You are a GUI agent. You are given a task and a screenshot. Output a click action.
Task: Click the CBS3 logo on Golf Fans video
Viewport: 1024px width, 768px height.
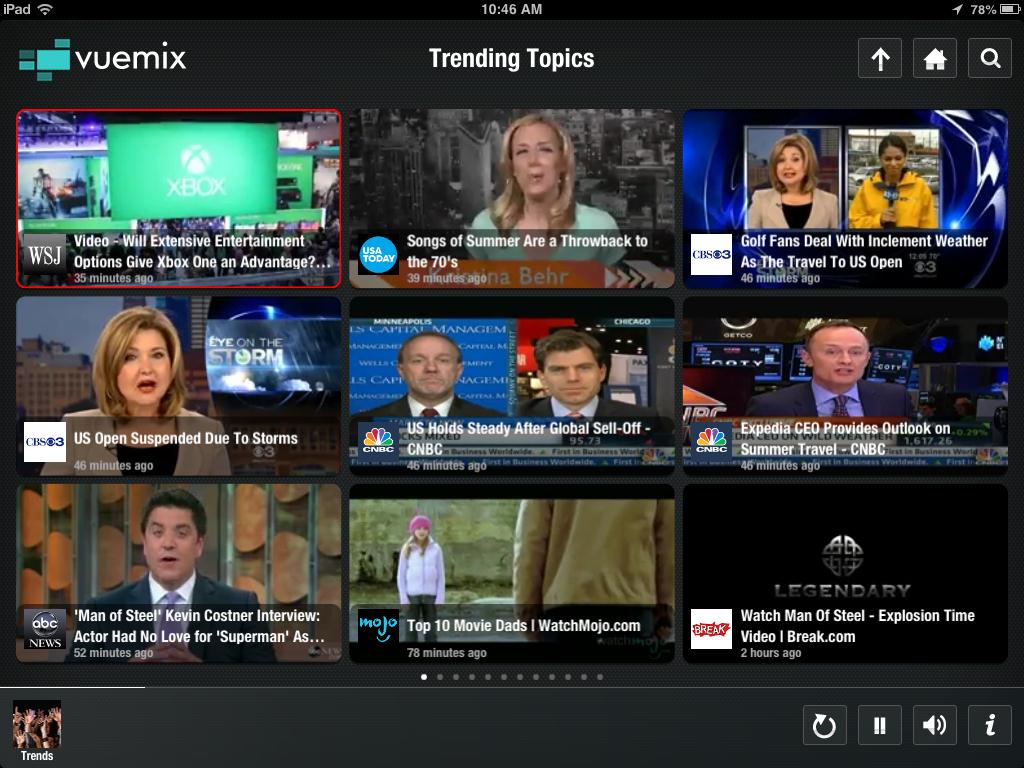click(711, 255)
